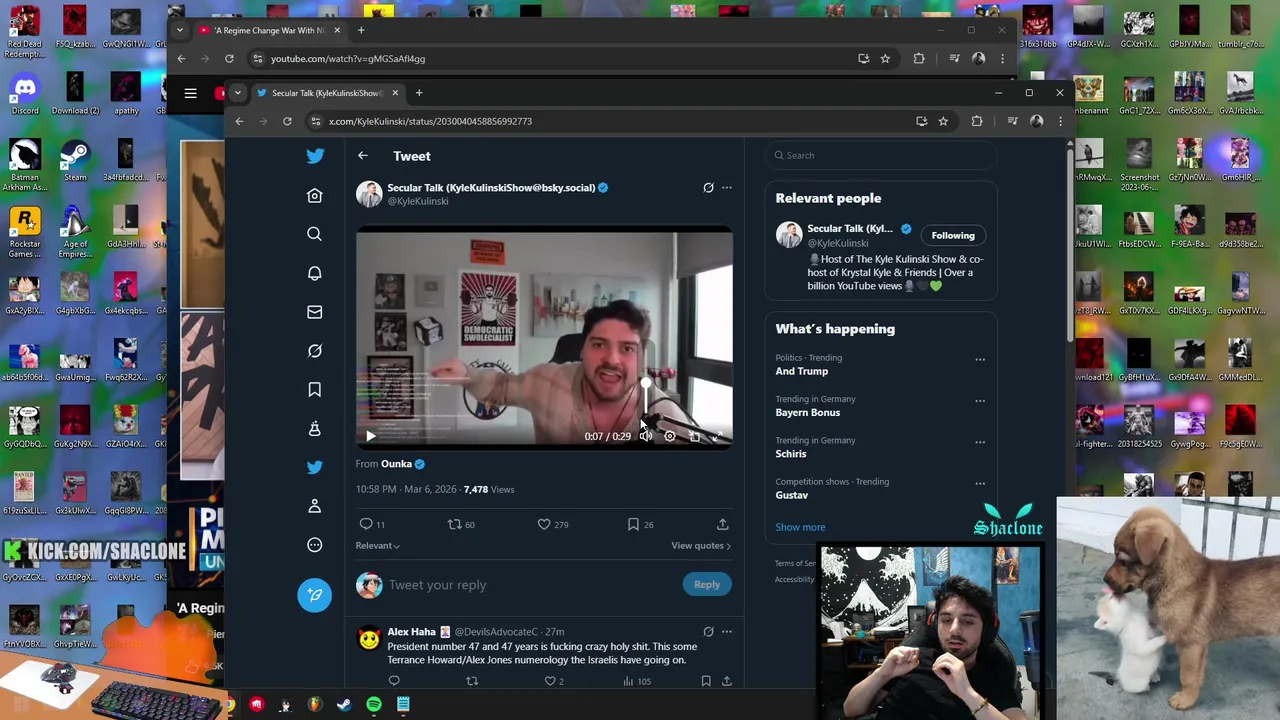
Task: Submit with the Reply button
Action: click(x=707, y=585)
